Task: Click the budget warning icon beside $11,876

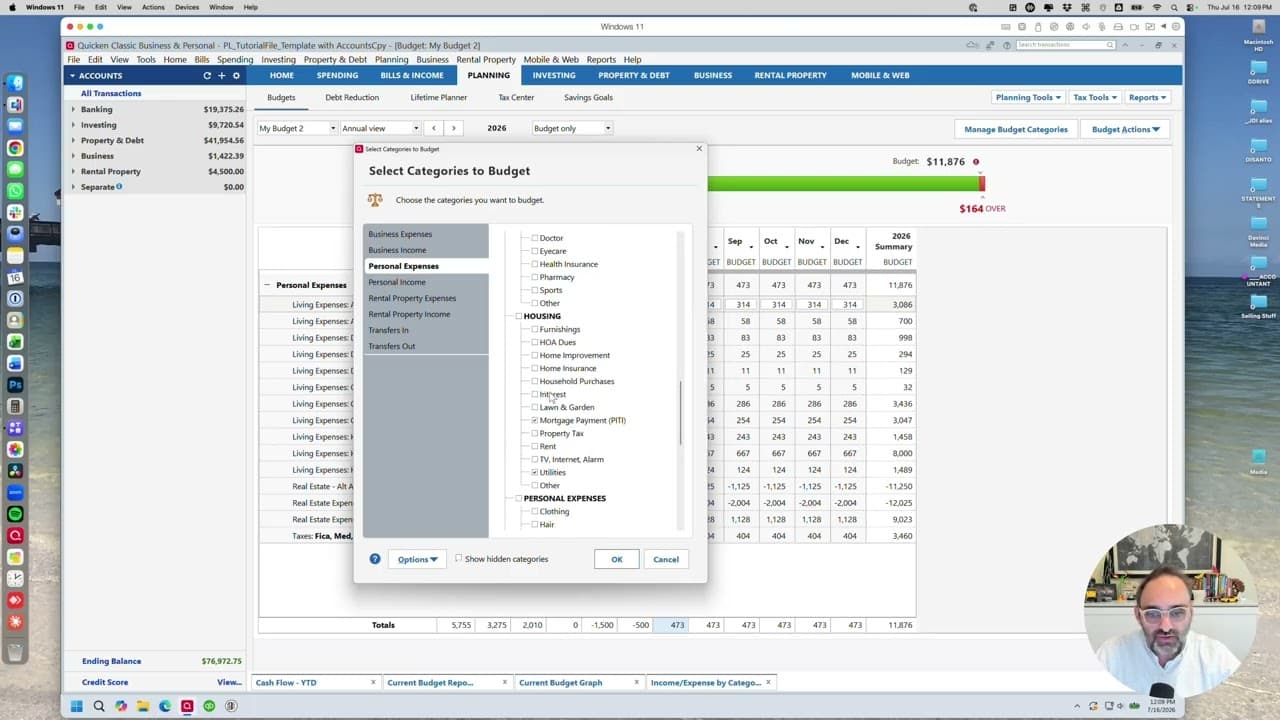Action: tap(976, 162)
